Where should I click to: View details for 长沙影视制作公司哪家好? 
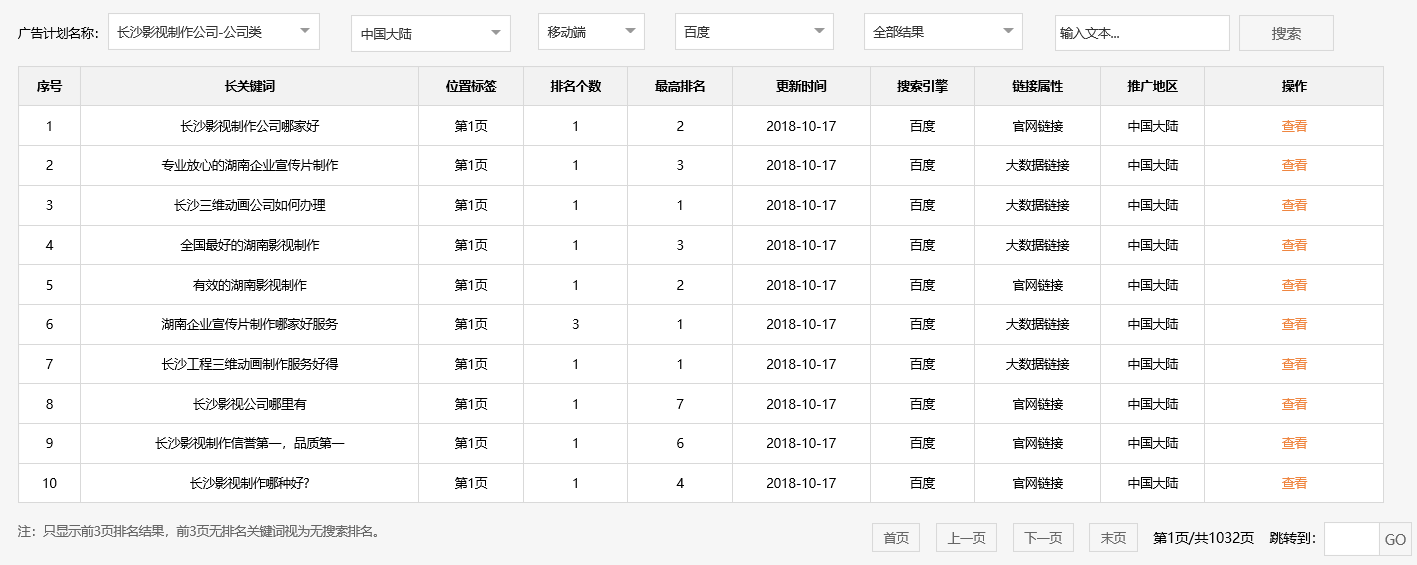click(x=1294, y=126)
